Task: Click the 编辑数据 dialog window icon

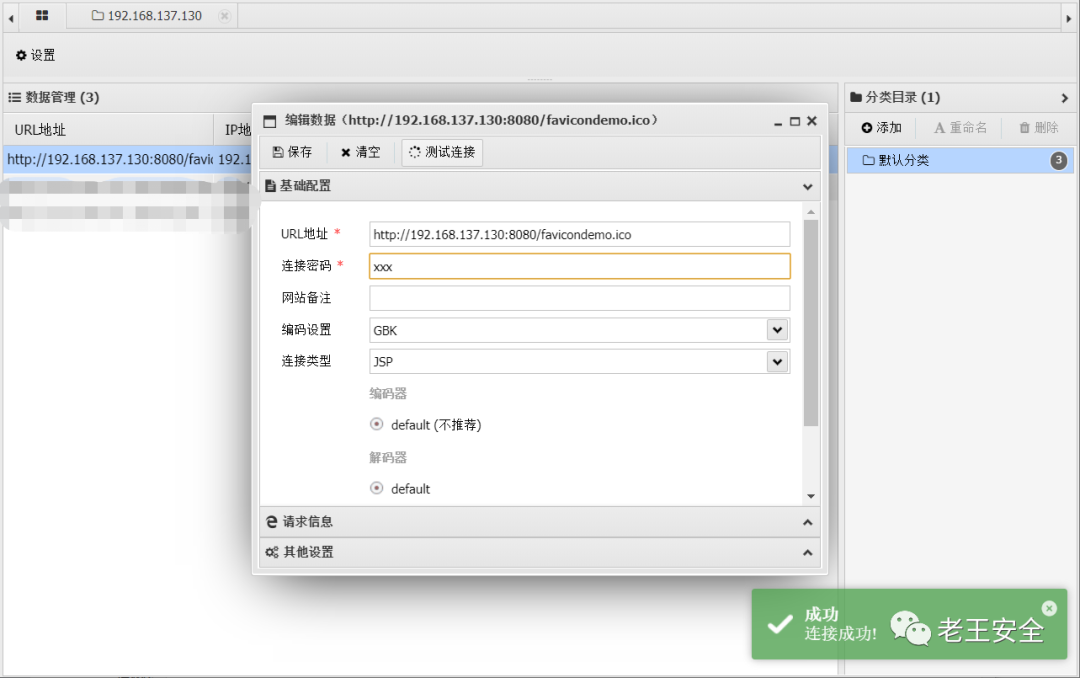Action: (x=270, y=121)
